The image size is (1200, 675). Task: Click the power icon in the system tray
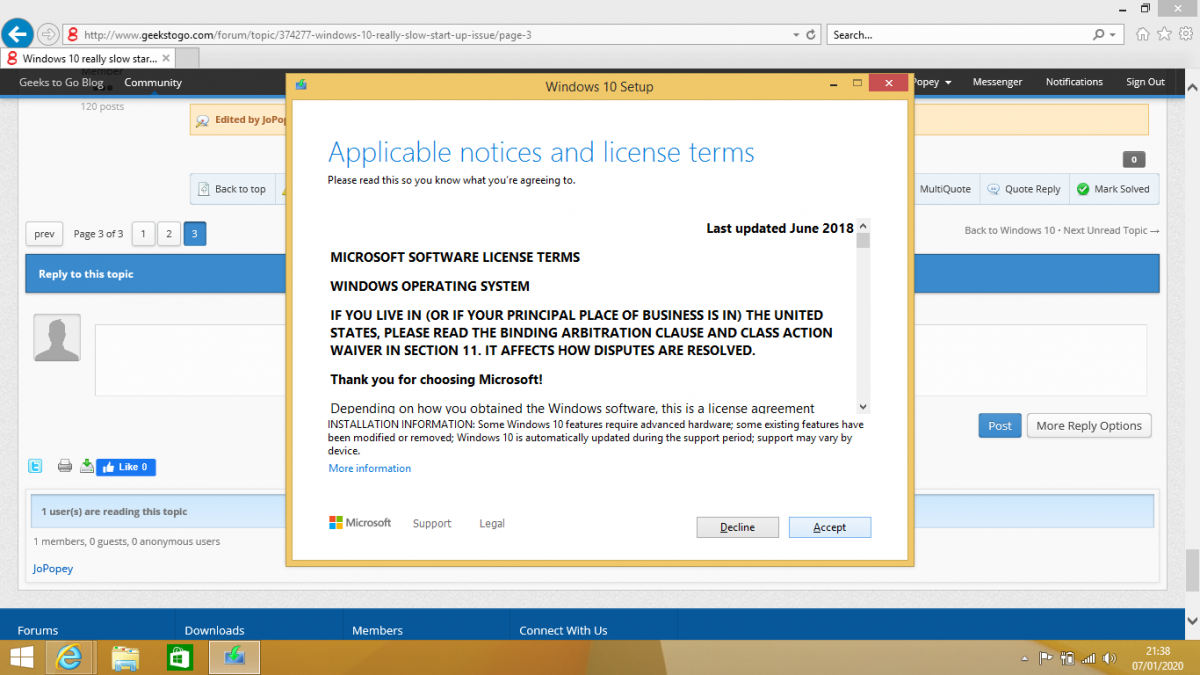tap(1068, 659)
